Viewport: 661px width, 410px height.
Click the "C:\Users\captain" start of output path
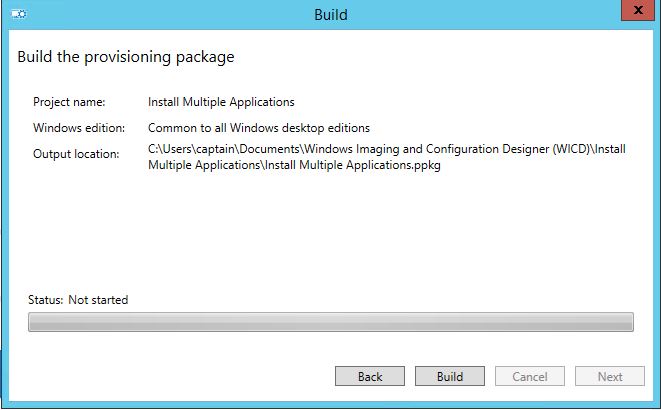coord(191,149)
